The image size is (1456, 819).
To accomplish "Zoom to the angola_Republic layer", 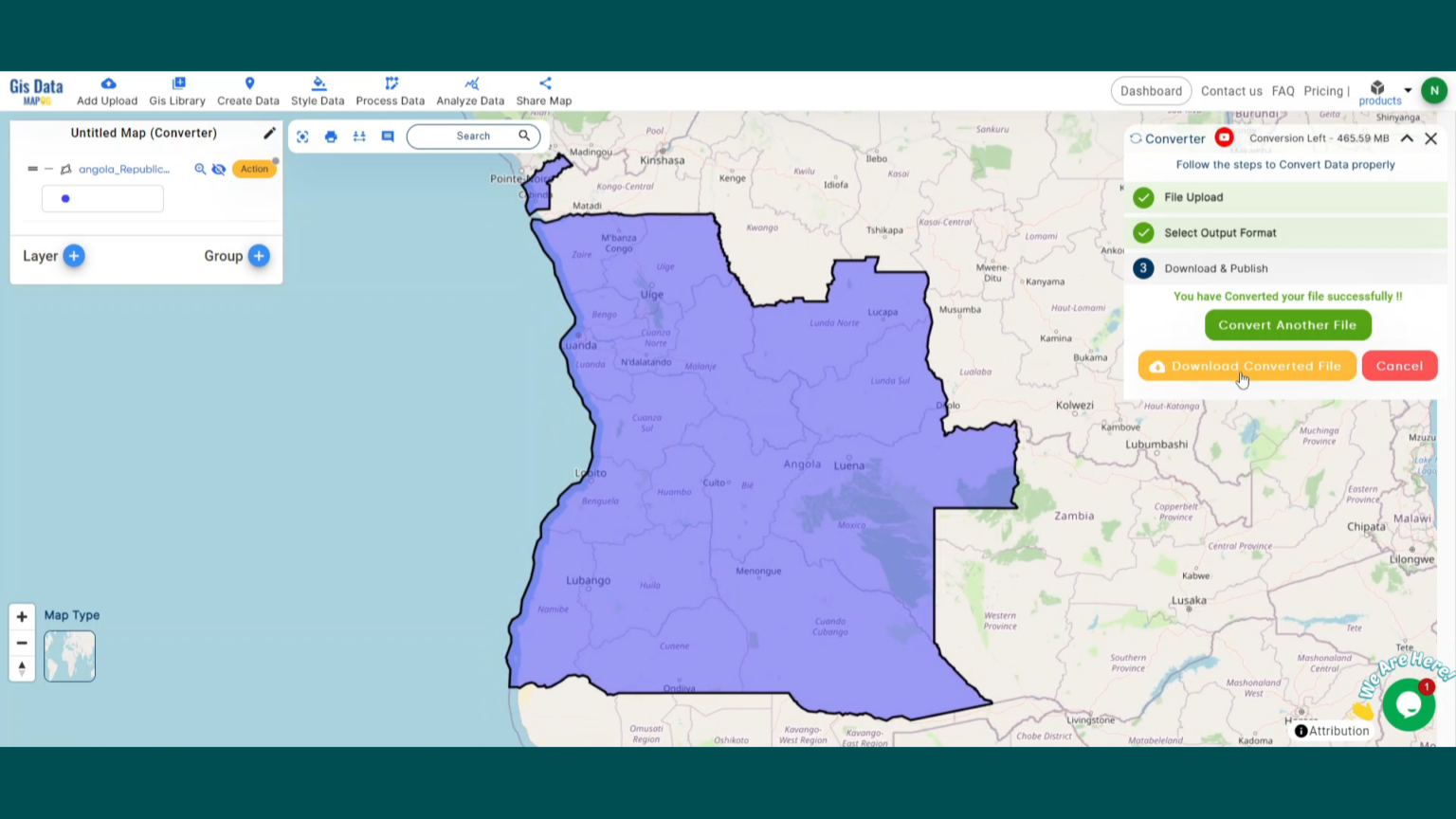I will [200, 169].
